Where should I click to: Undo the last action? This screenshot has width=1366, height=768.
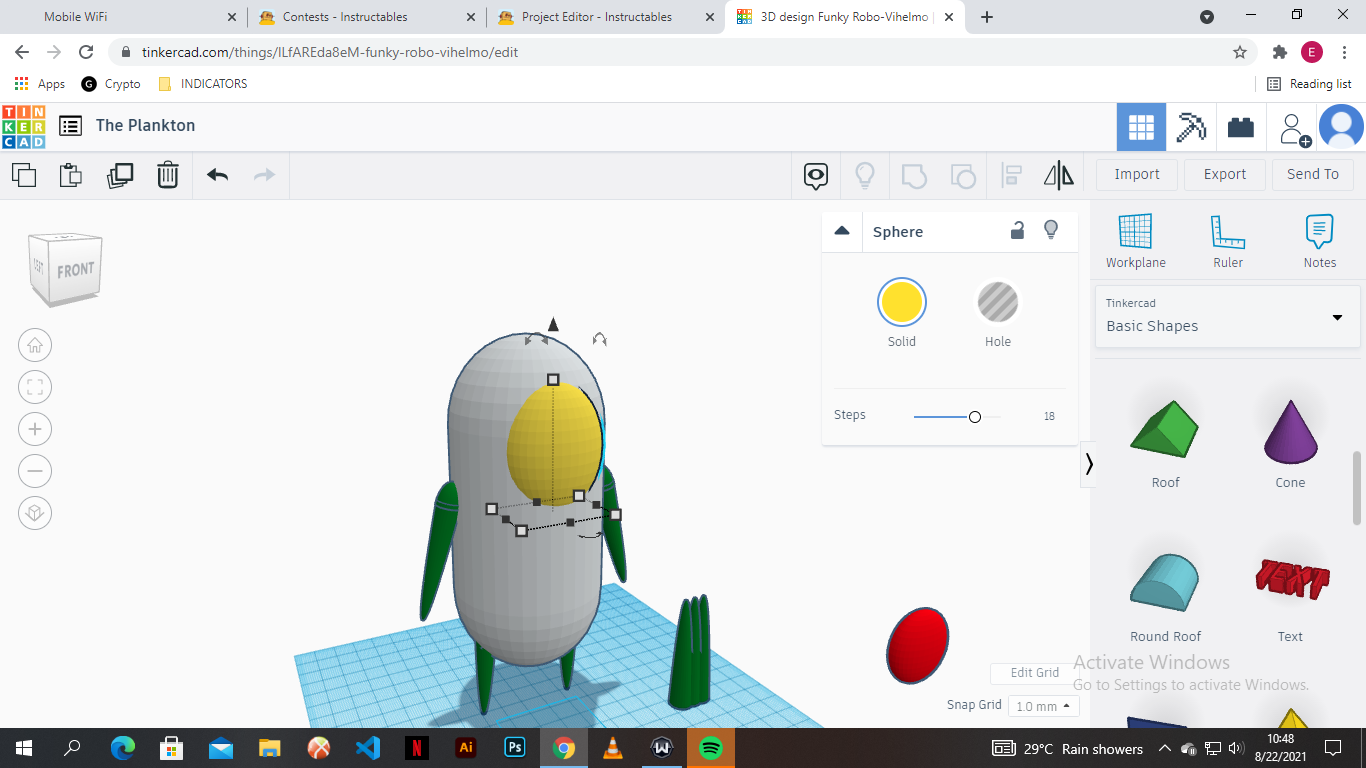click(218, 175)
